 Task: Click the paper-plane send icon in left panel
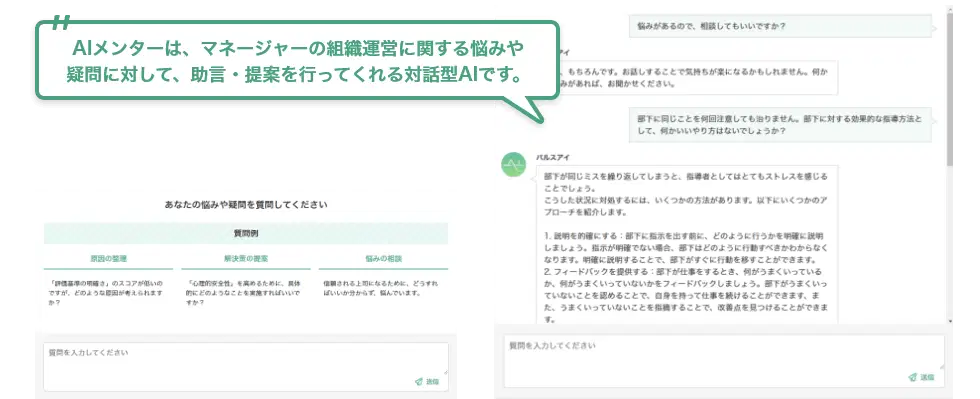[x=418, y=381]
